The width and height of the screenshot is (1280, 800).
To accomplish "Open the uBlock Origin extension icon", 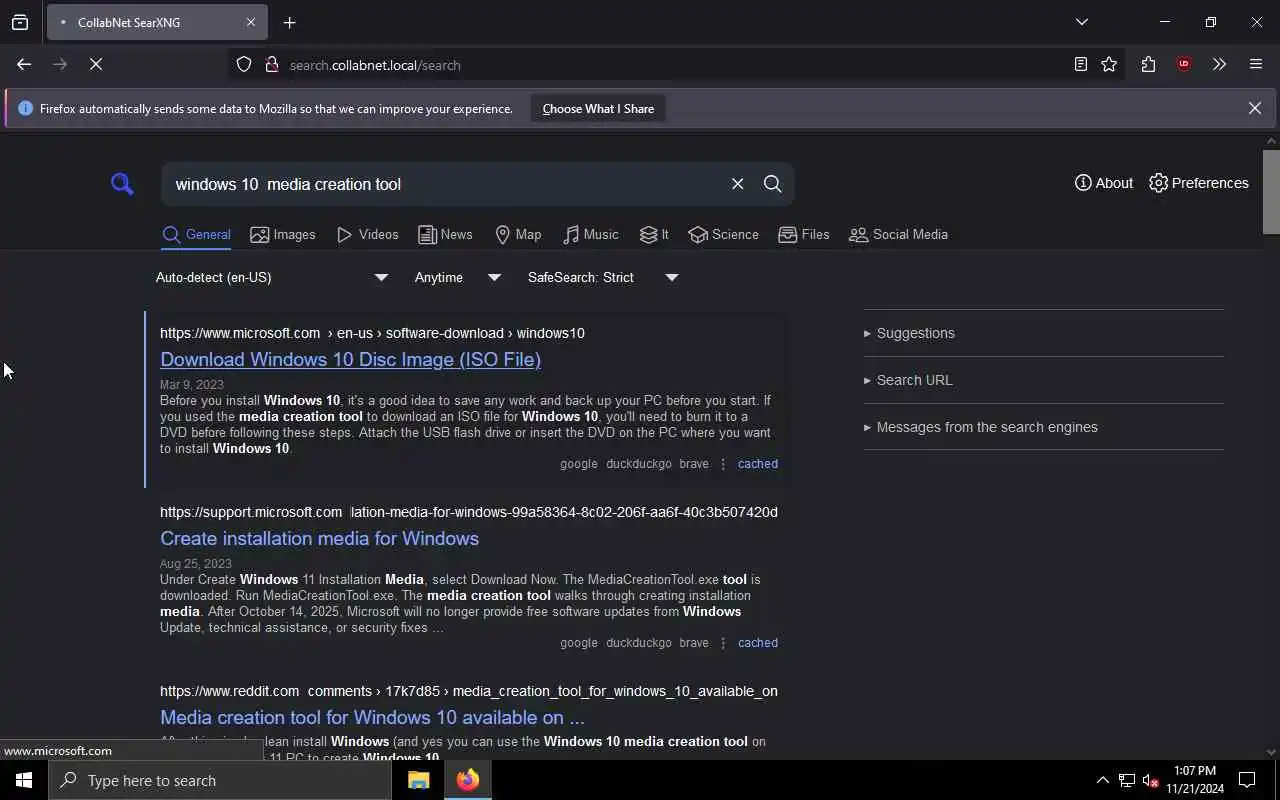I will pyautogui.click(x=1184, y=65).
